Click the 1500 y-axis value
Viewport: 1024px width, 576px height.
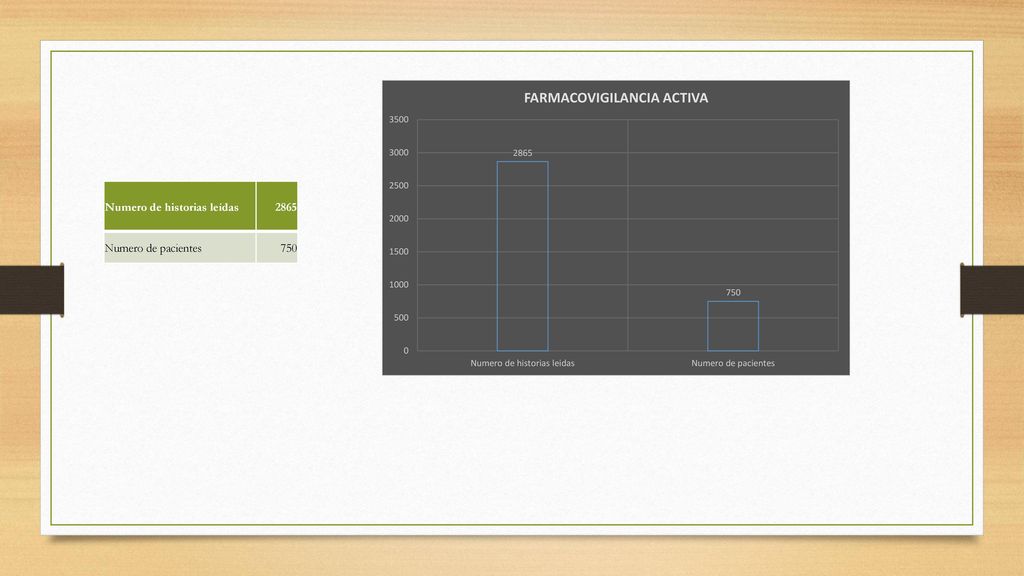click(399, 251)
